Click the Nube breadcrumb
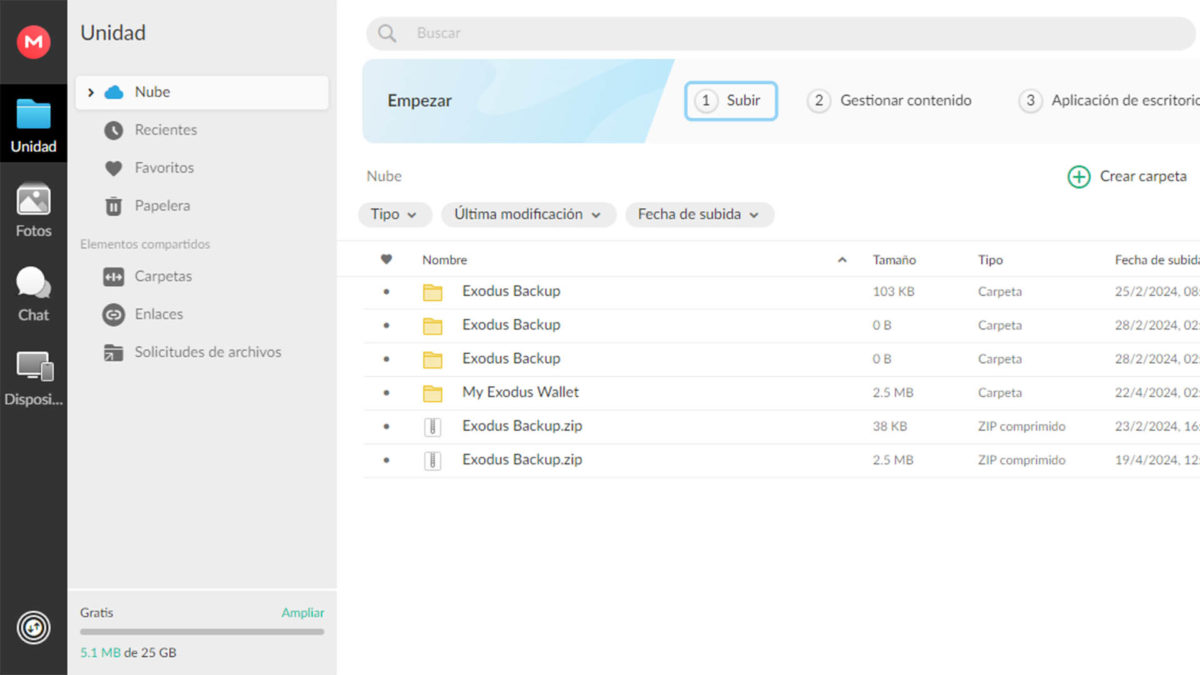1200x675 pixels. click(384, 176)
